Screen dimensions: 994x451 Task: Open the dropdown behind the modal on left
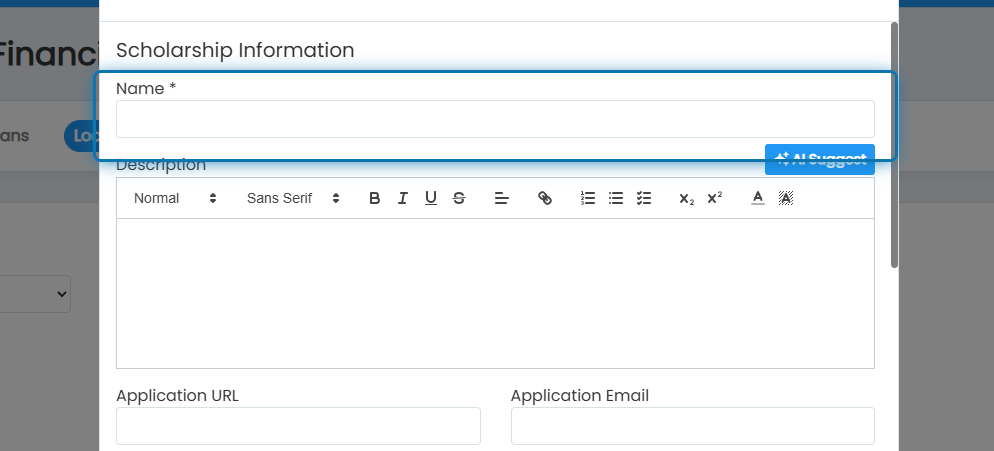pos(35,294)
